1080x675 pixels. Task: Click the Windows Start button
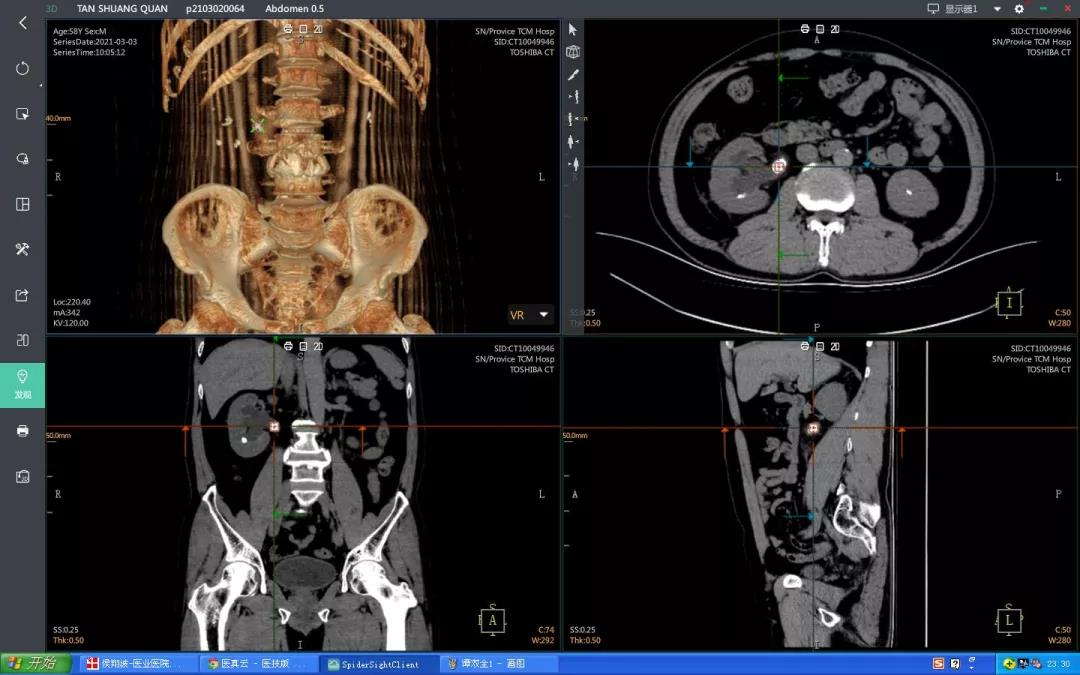click(x=36, y=663)
